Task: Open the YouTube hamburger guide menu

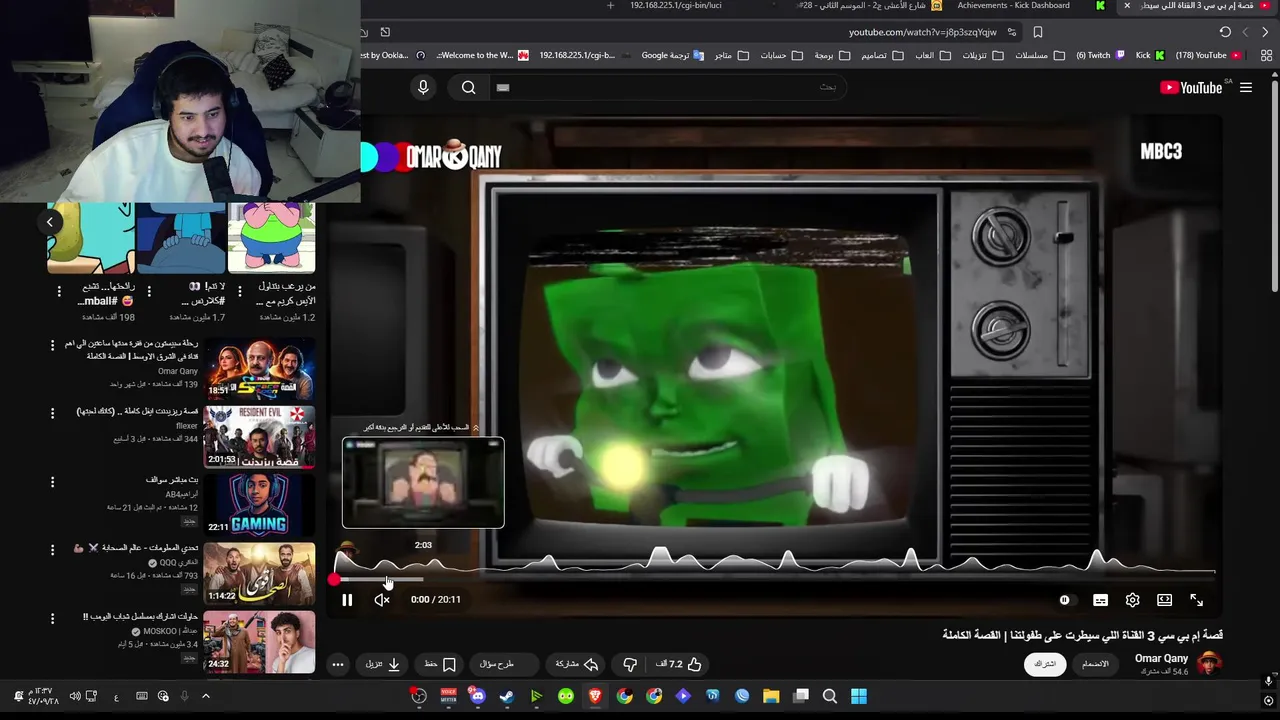Action: [x=1246, y=88]
